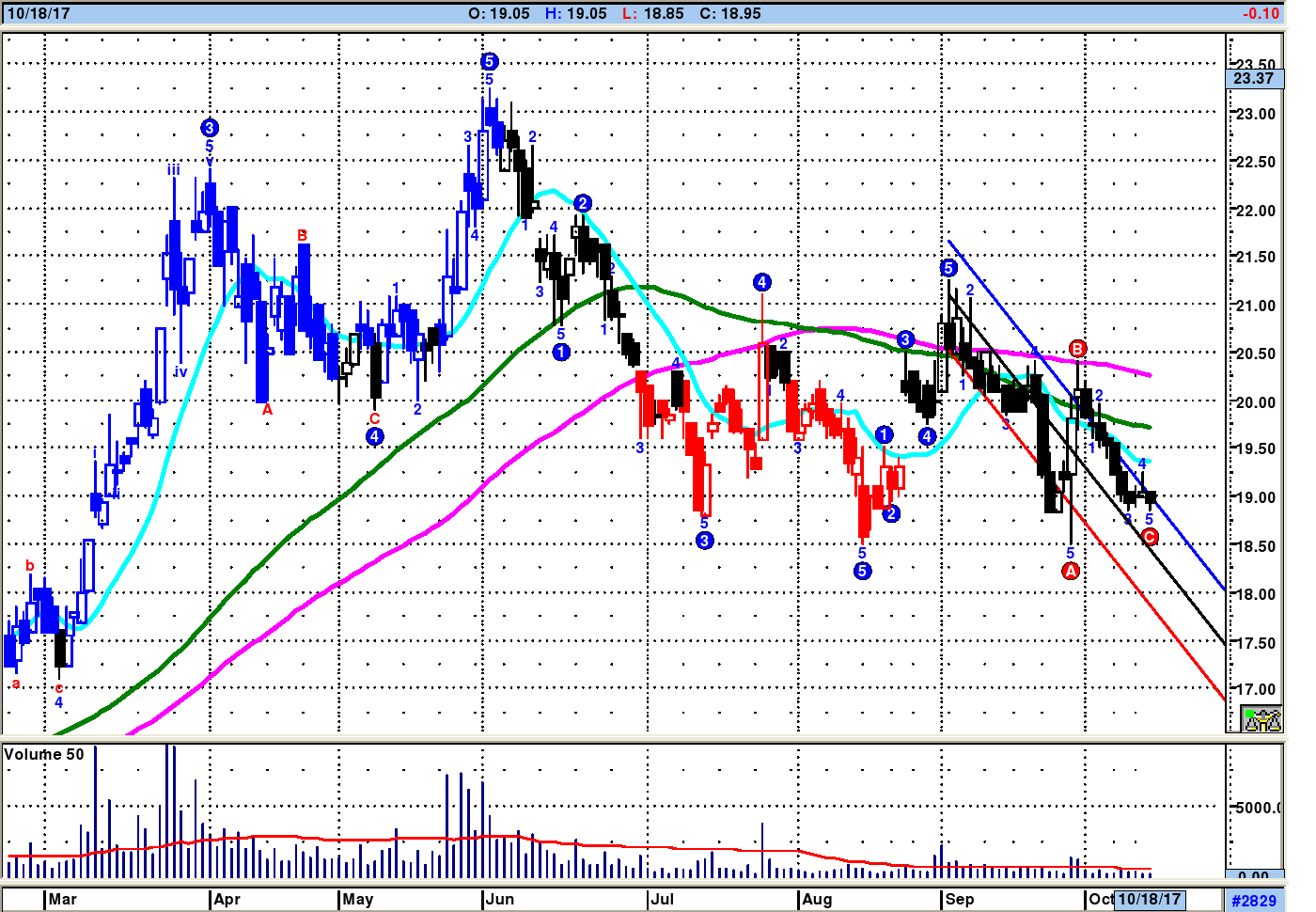Screen dimensions: 1316x912
Task: Click the red B label at the April high
Action: [x=303, y=235]
